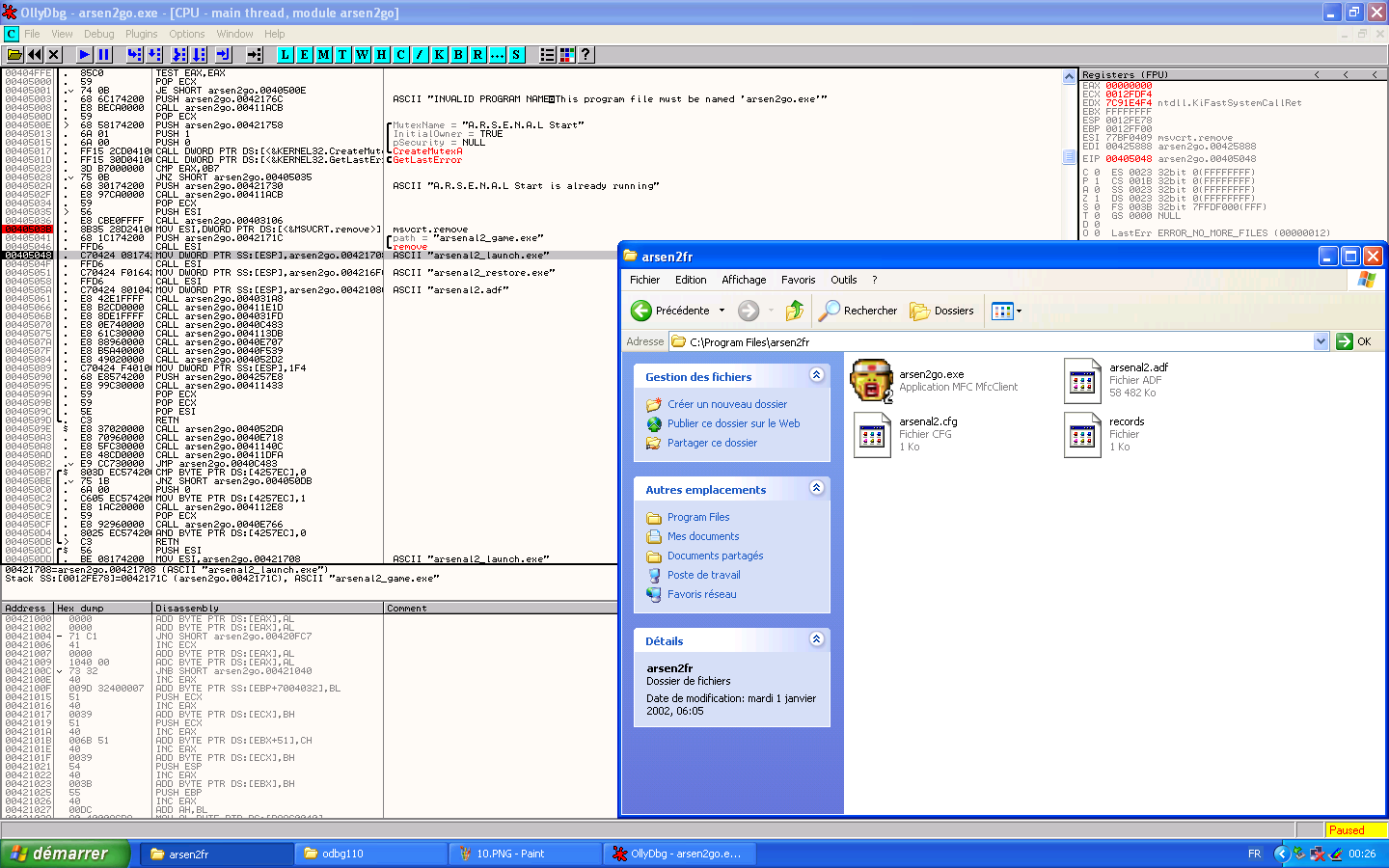
Task: Click the Execute Till Return icon
Action: (224, 55)
